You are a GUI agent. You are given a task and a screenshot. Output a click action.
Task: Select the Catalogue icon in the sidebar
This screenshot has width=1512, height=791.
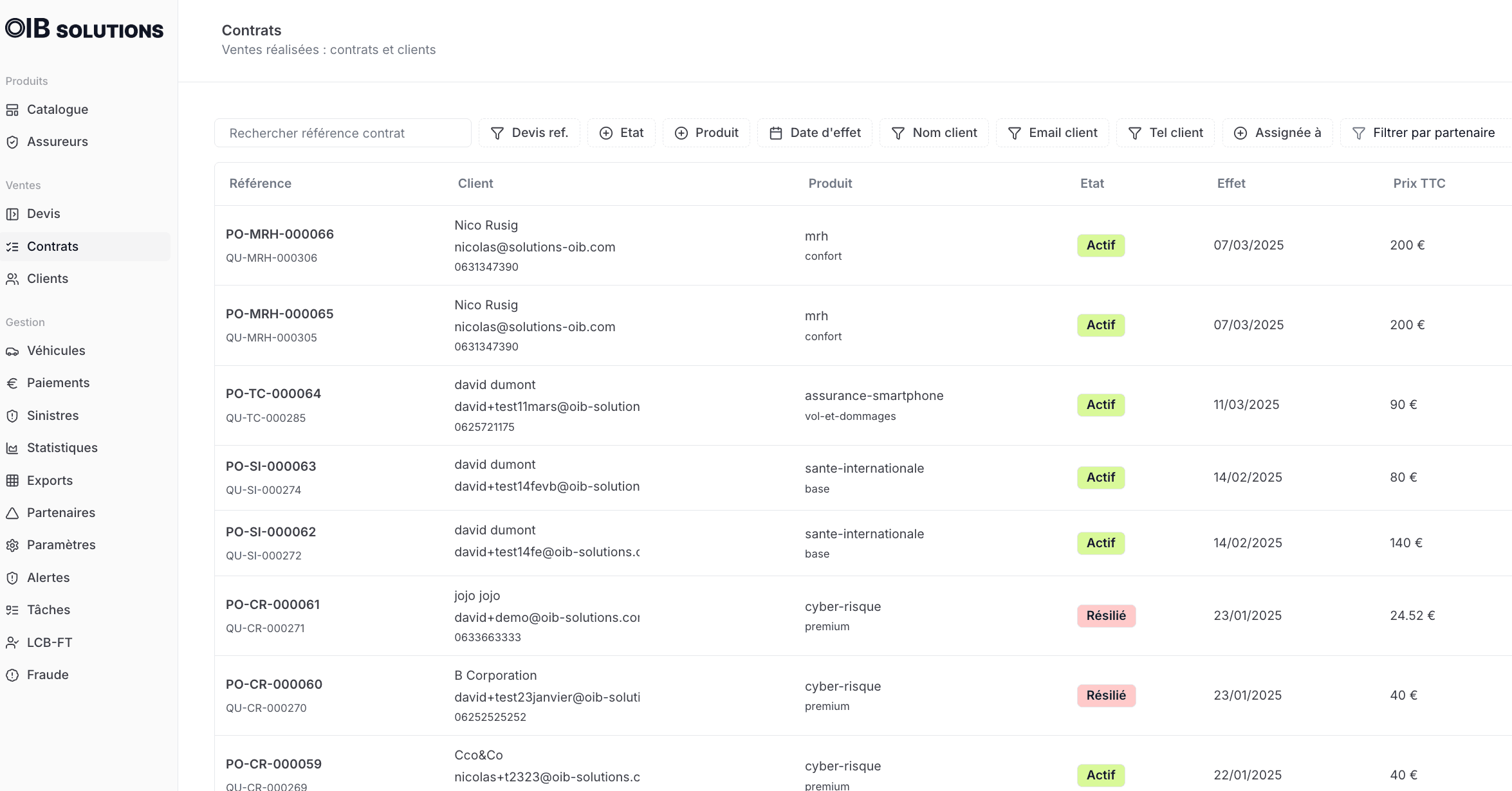pyautogui.click(x=13, y=109)
